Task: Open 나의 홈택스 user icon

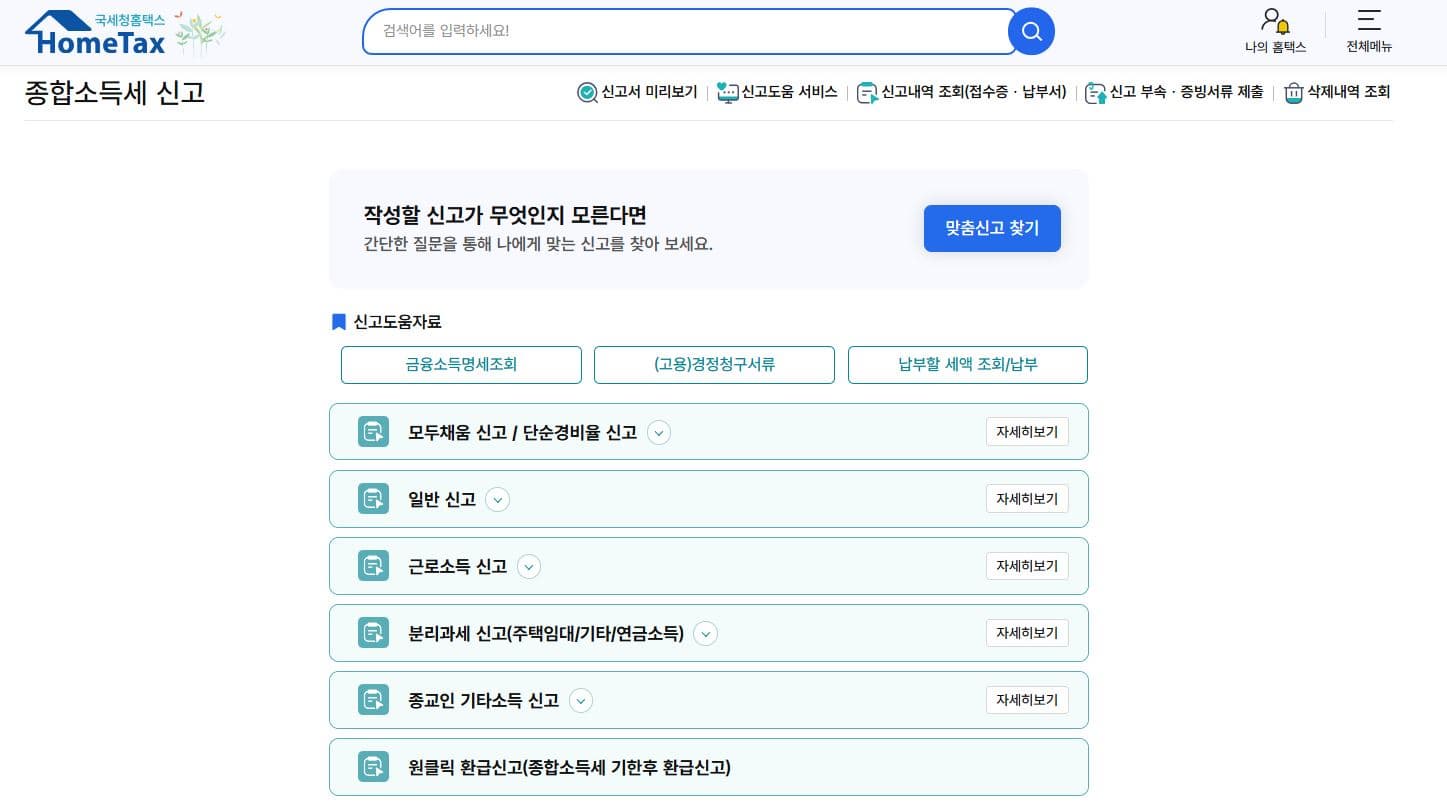Action: pyautogui.click(x=1275, y=21)
